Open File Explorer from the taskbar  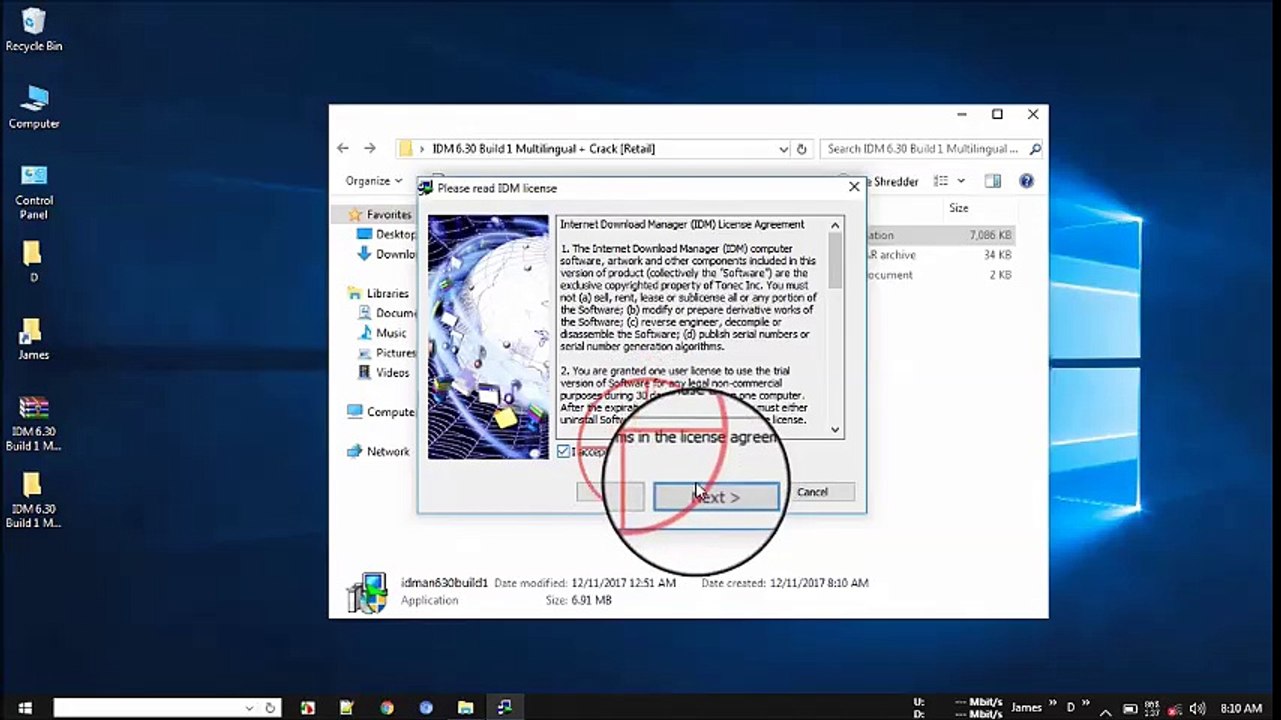pyautogui.click(x=465, y=708)
